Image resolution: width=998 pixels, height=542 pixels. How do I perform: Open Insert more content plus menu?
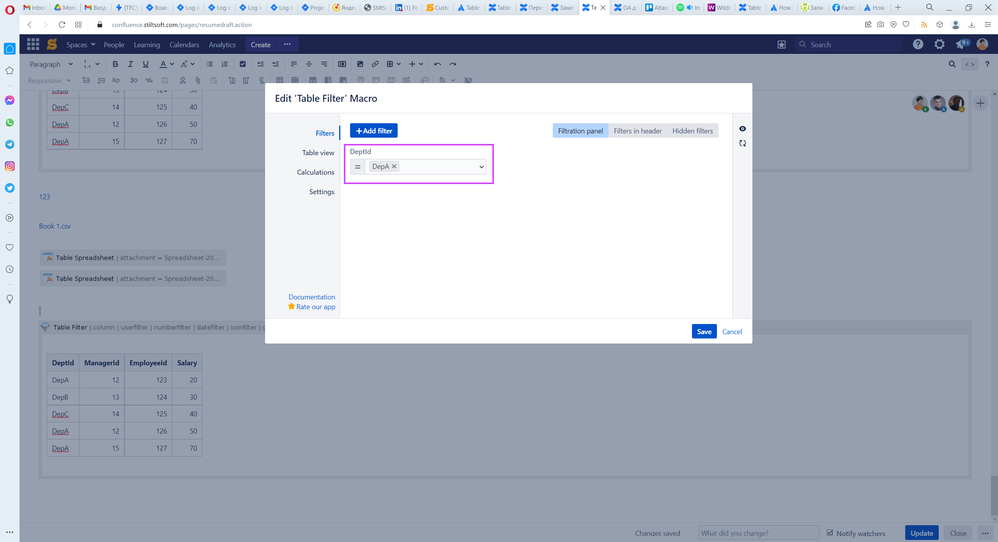coord(416,64)
